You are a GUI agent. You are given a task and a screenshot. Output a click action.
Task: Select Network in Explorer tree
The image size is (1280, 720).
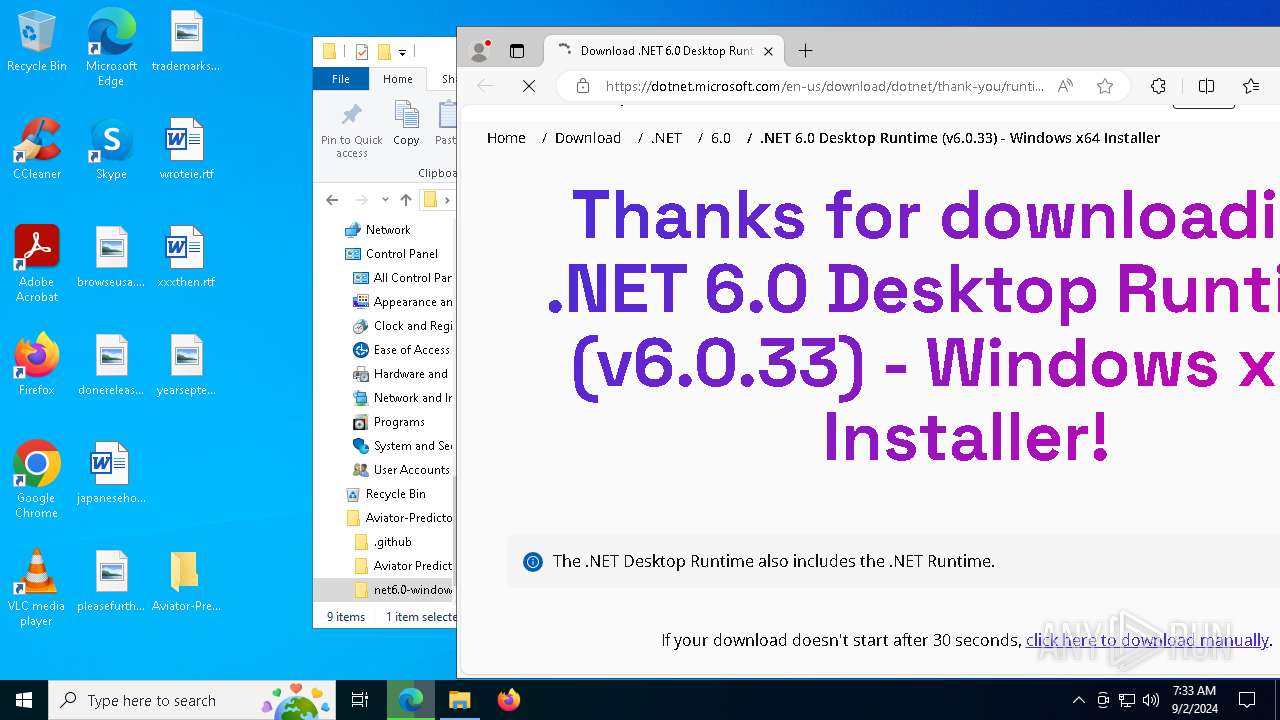(388, 230)
